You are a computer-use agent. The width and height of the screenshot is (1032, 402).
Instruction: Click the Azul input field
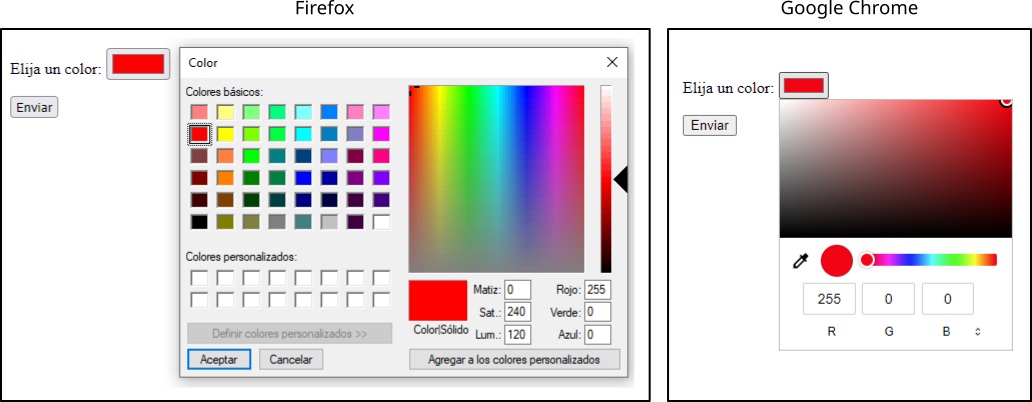pos(598,334)
